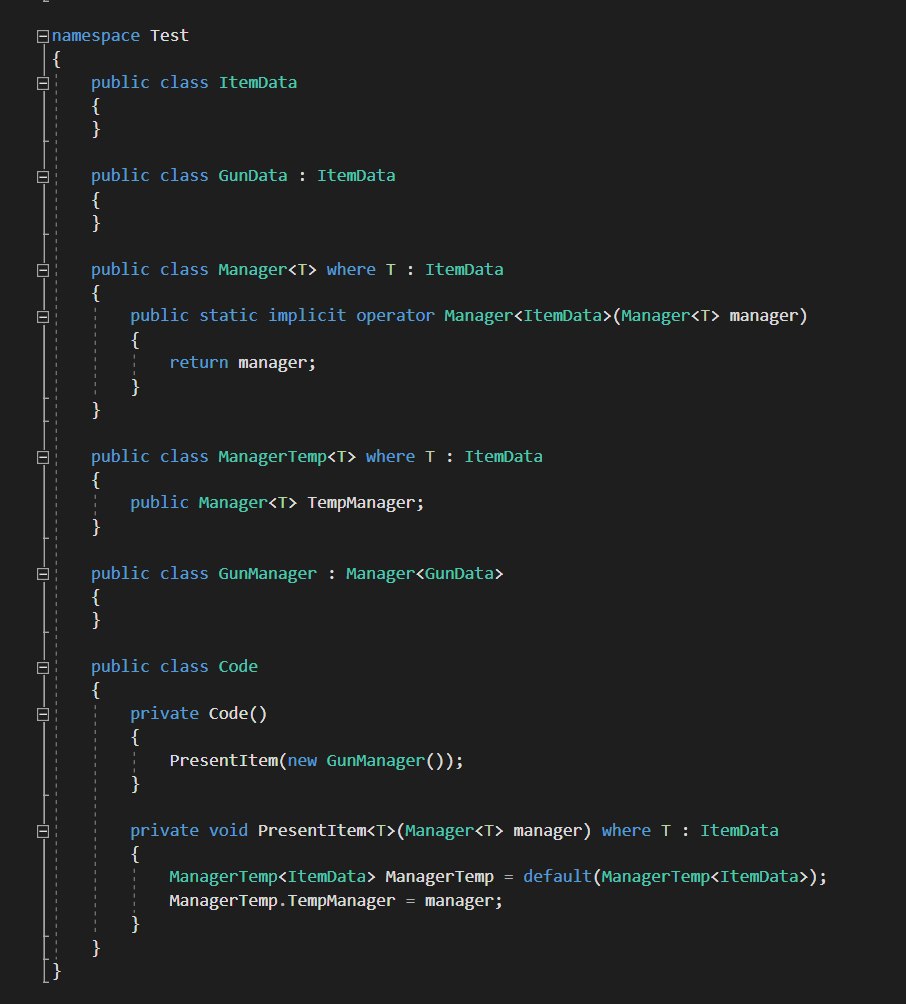Collapse the private Code() constructor block

[43, 715]
